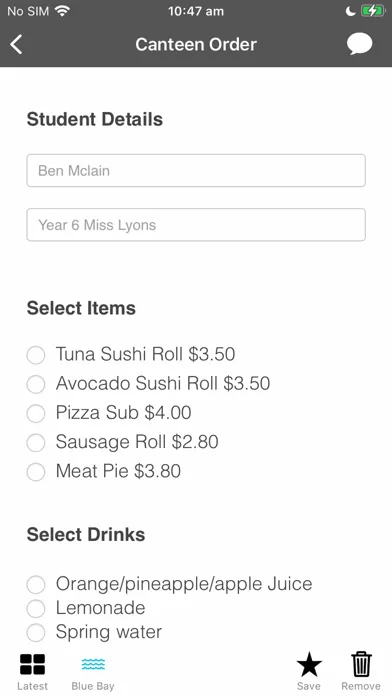The width and height of the screenshot is (392, 696).
Task: Tap the back arrow icon
Action: tap(16, 44)
